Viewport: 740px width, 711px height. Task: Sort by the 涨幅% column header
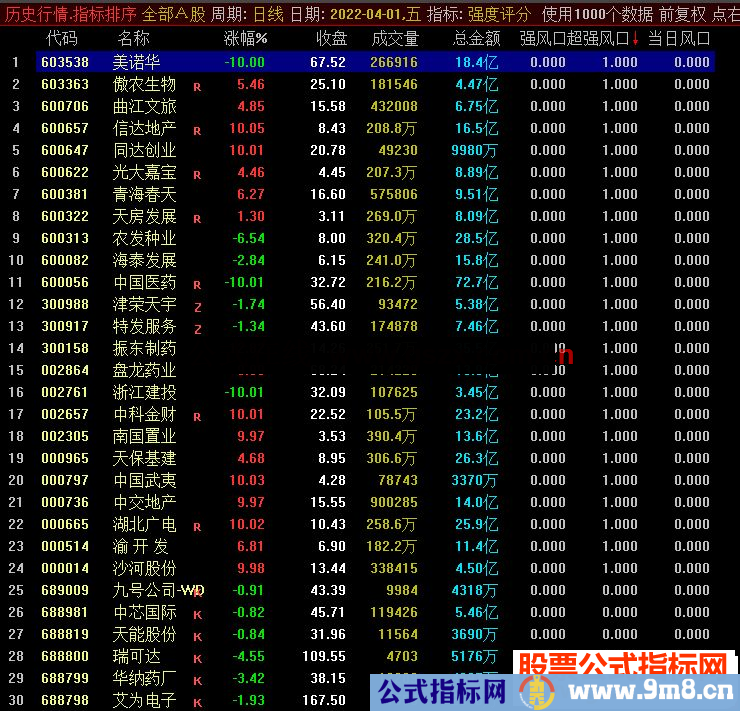point(245,38)
